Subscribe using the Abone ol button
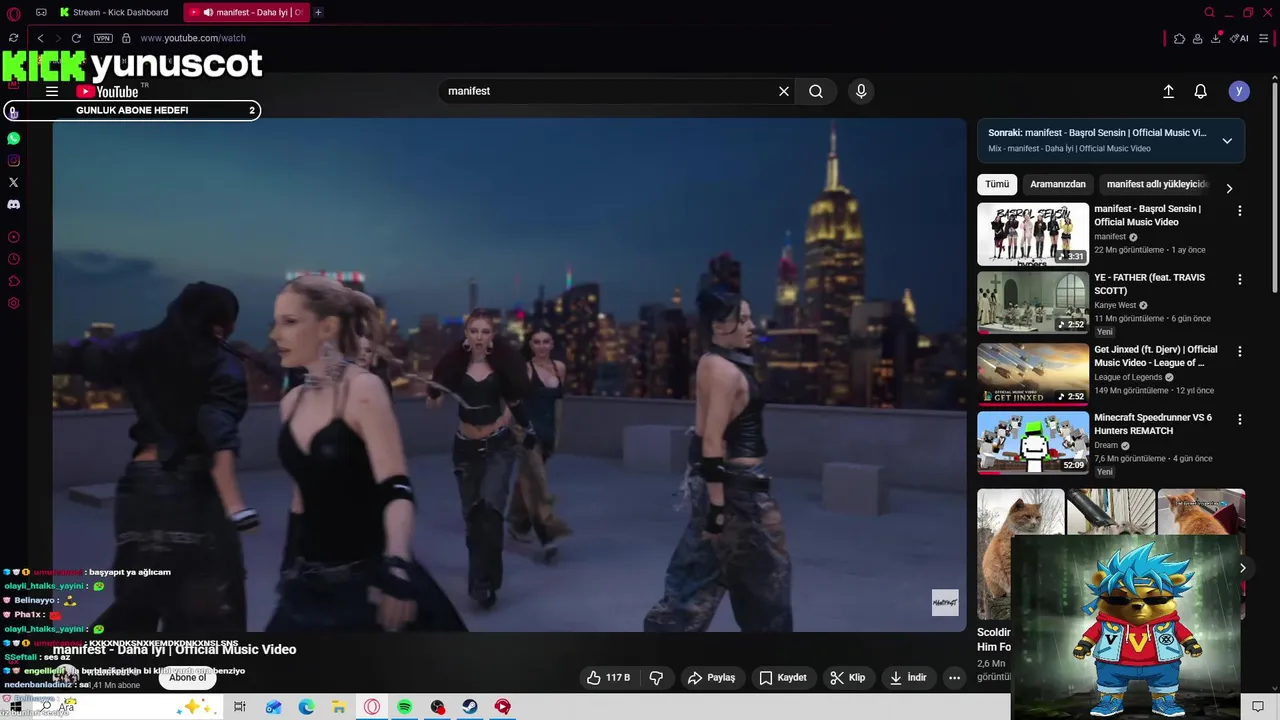Image resolution: width=1280 pixels, height=720 pixels. click(187, 678)
